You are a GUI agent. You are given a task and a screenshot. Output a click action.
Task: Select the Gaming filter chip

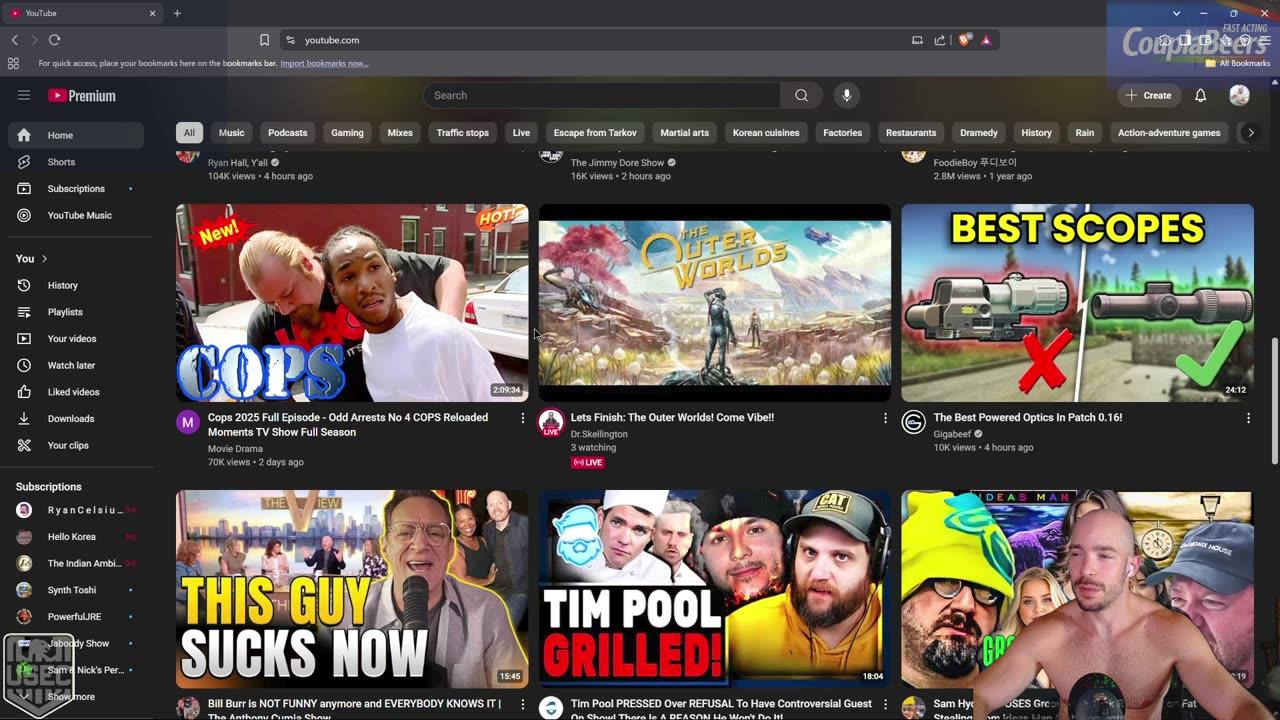(x=347, y=133)
